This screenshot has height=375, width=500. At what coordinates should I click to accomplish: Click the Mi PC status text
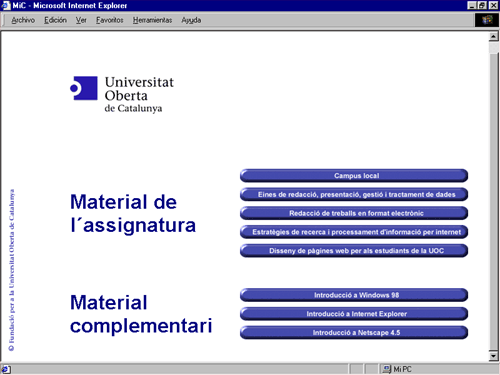pos(402,369)
